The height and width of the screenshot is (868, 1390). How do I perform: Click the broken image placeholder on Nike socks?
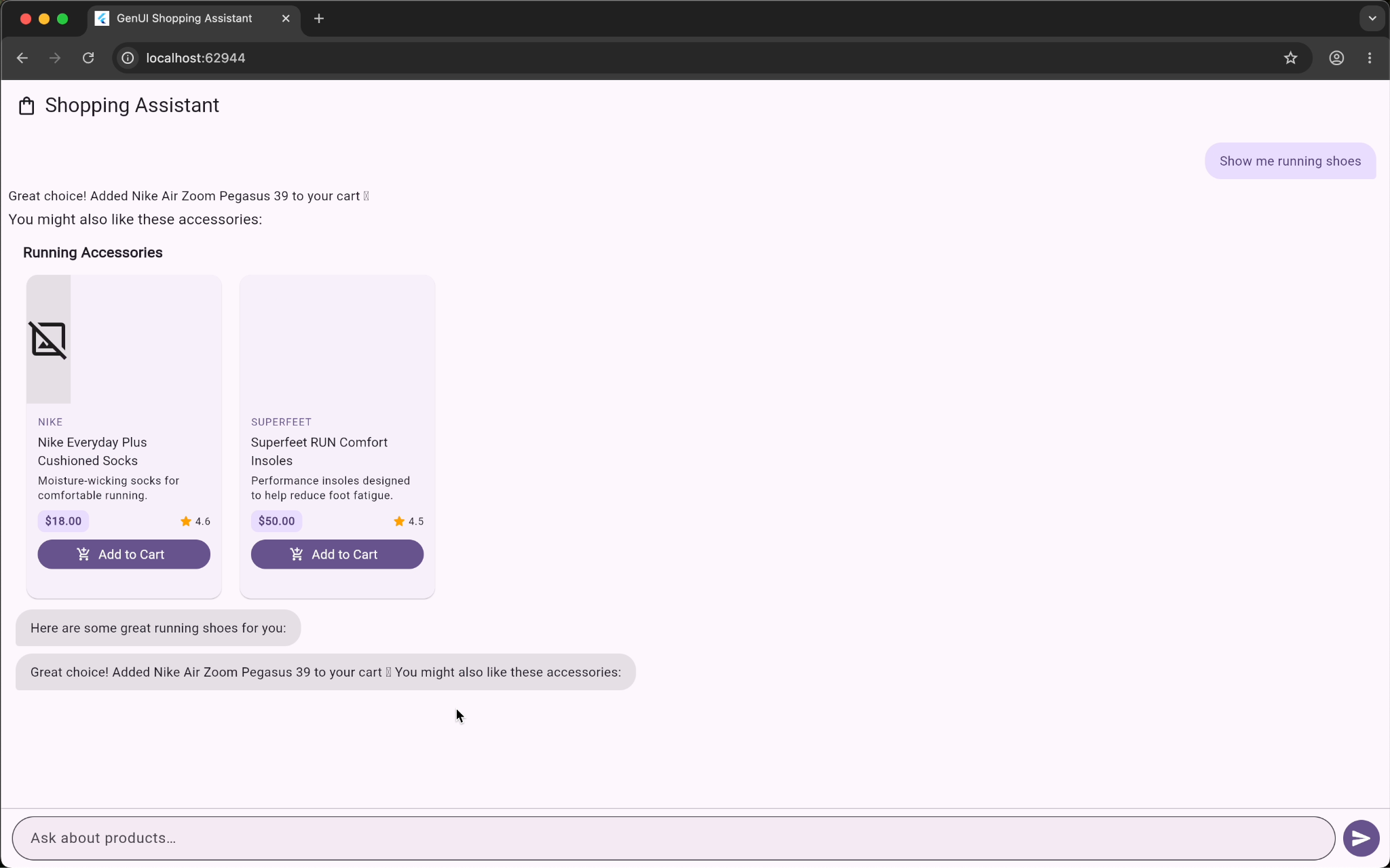(x=48, y=339)
